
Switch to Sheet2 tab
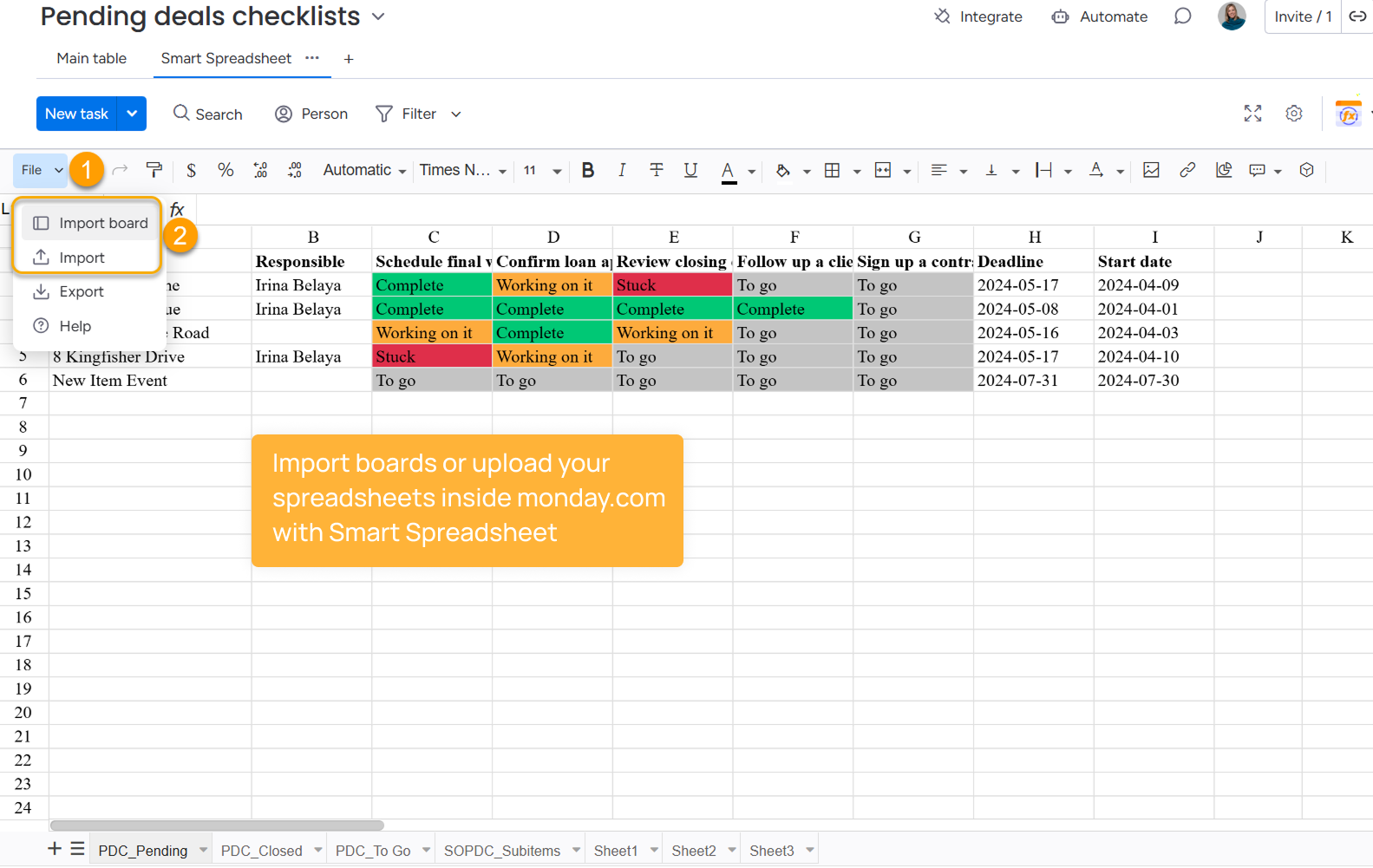click(694, 851)
